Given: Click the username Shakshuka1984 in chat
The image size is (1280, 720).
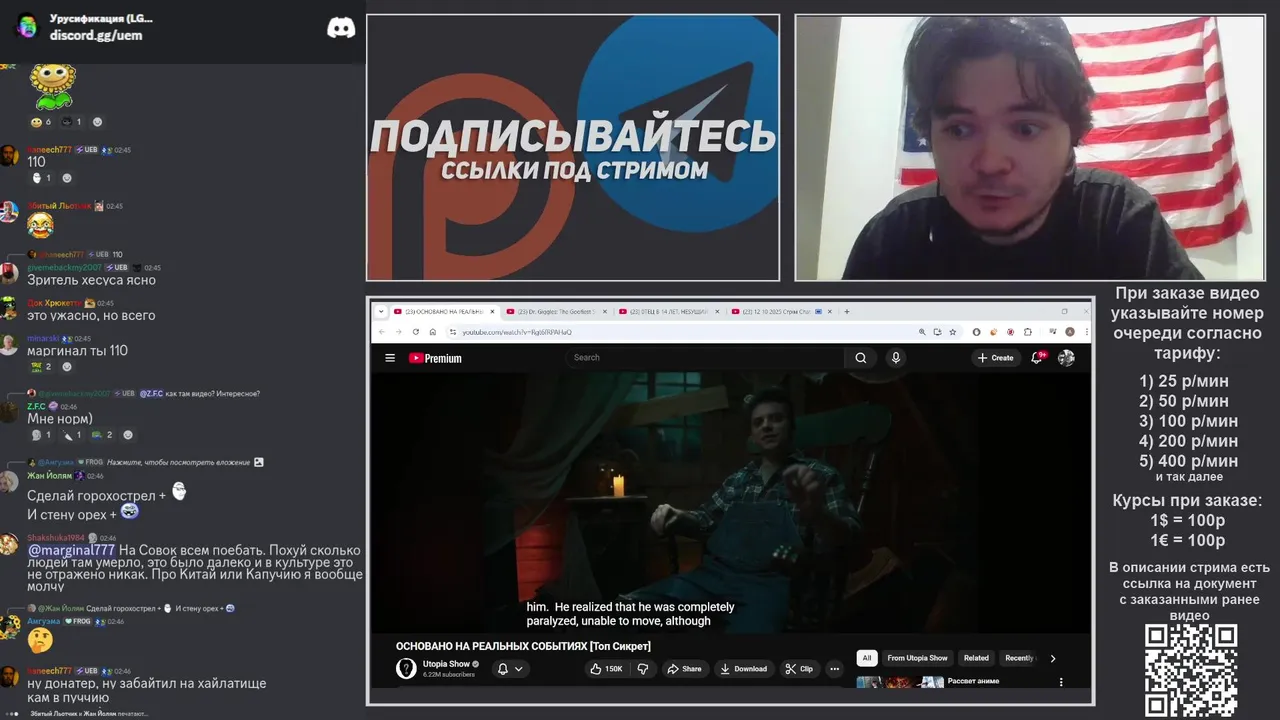Looking at the screenshot, I should [x=57, y=538].
